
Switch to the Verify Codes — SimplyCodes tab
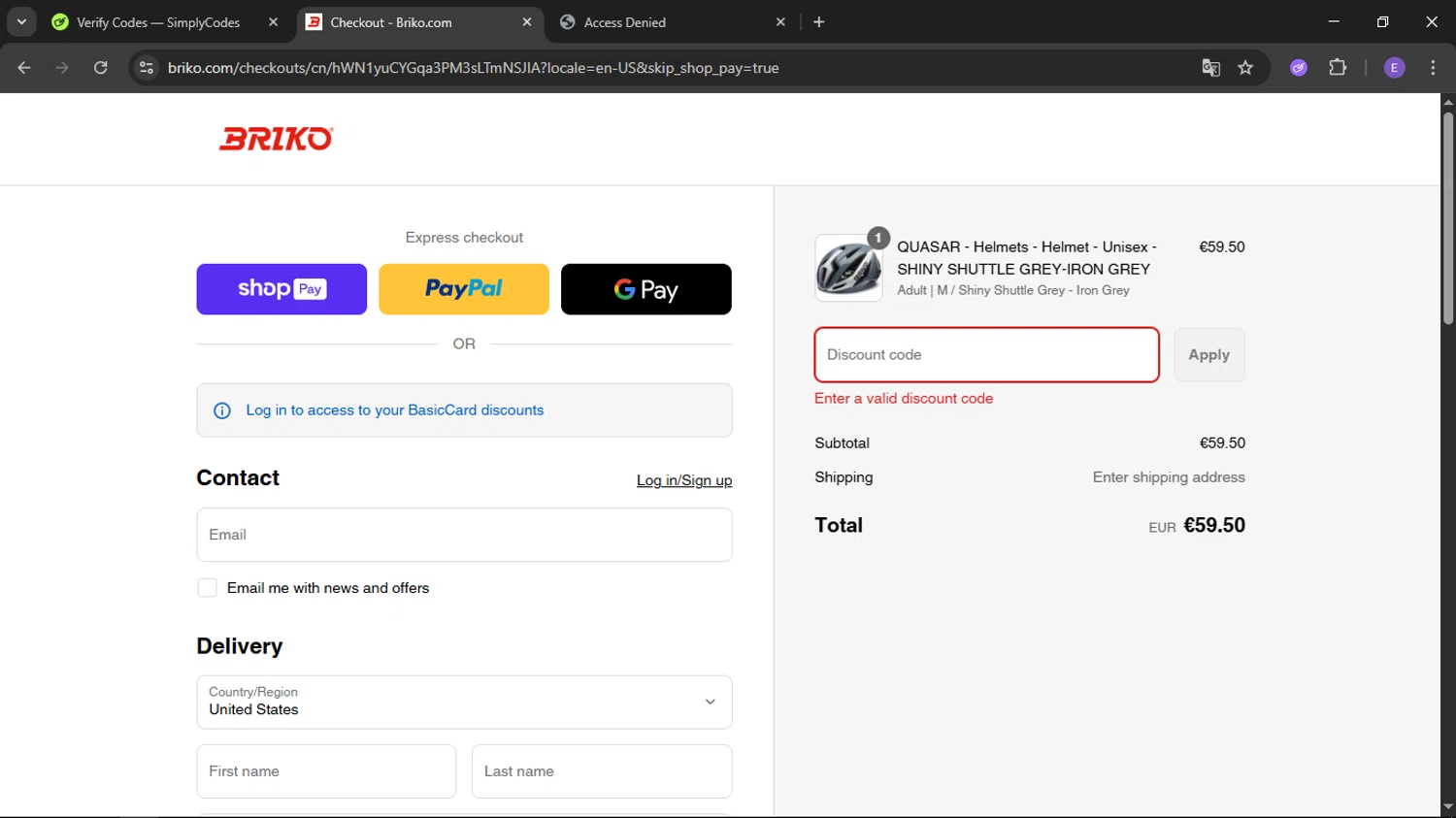(158, 22)
